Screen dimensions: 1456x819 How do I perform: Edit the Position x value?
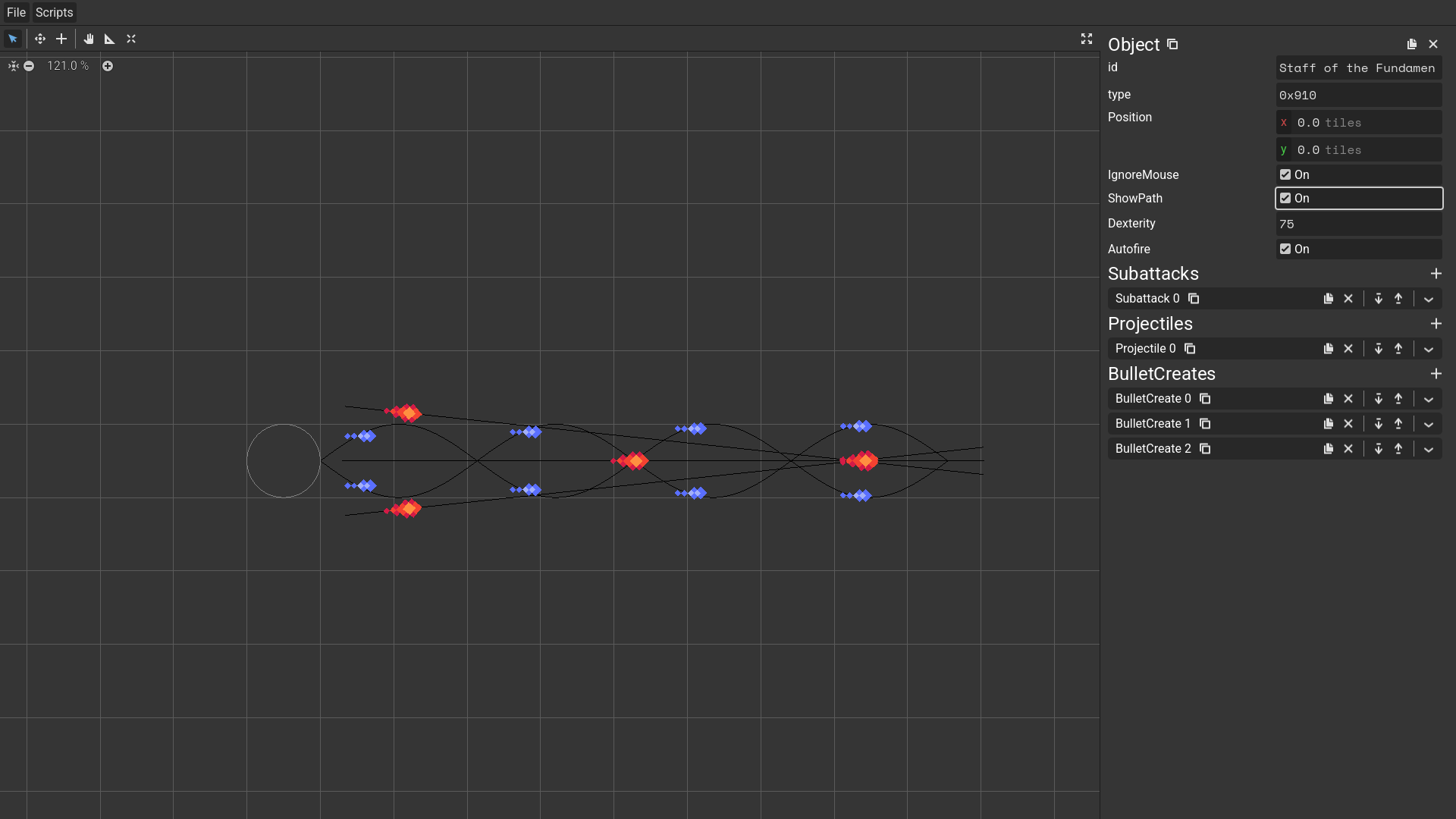point(1359,123)
